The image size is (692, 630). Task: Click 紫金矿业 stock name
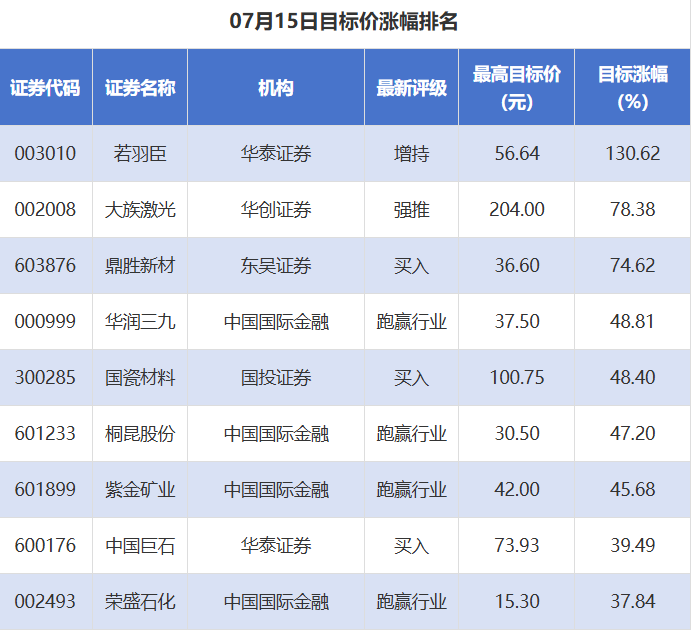140,490
